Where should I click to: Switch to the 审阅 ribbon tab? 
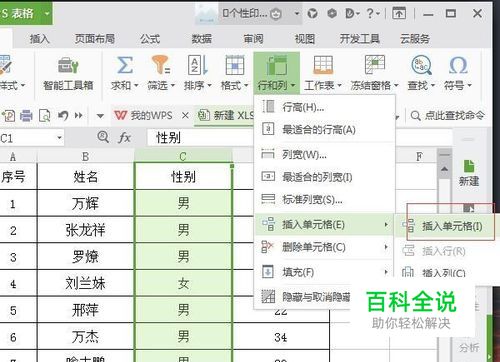pyautogui.click(x=253, y=39)
